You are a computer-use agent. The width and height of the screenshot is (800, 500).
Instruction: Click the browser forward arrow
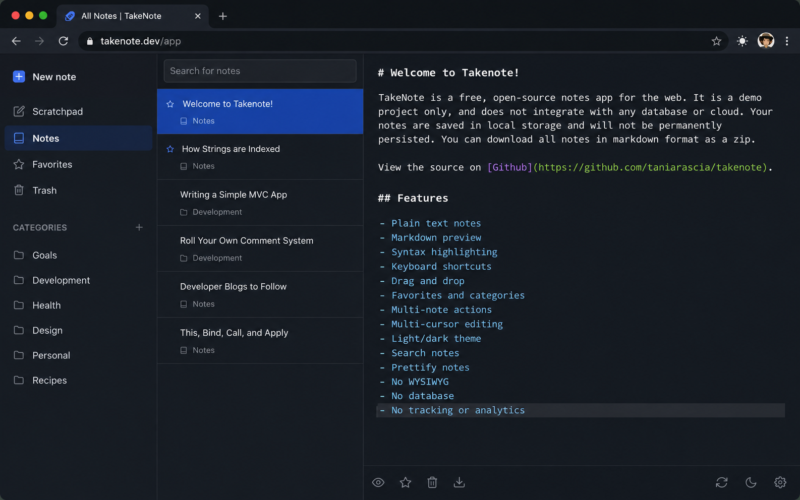[x=39, y=41]
